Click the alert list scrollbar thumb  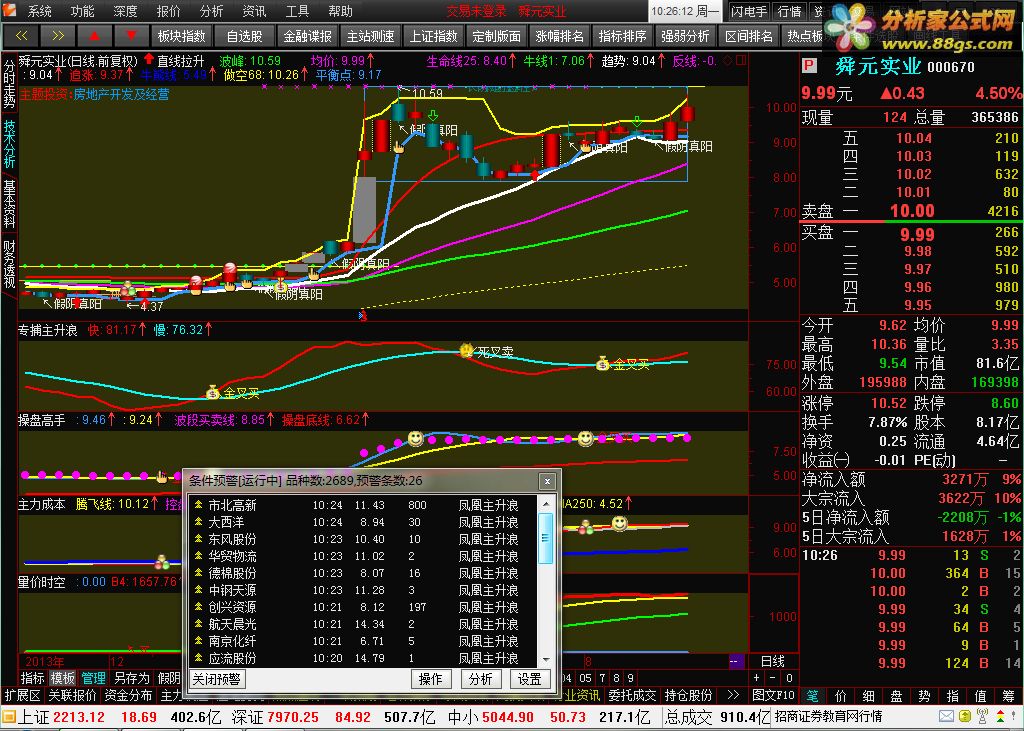pos(545,538)
